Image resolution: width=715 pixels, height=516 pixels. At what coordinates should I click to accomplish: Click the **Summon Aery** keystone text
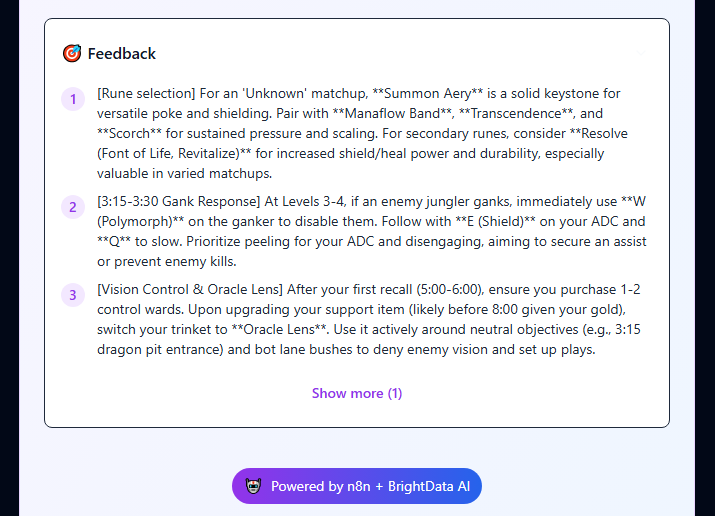click(428, 93)
